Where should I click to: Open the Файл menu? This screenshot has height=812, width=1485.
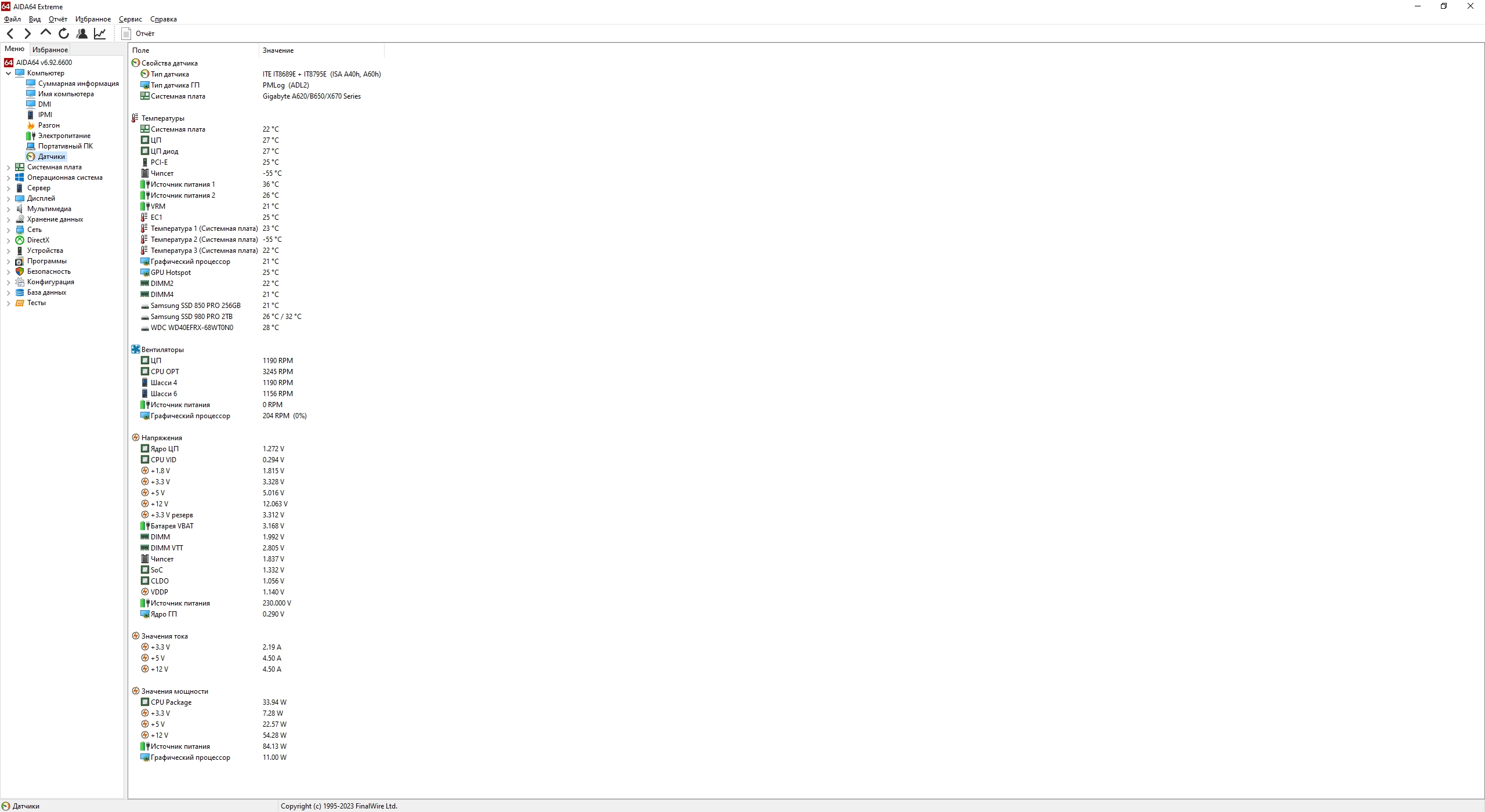12,19
